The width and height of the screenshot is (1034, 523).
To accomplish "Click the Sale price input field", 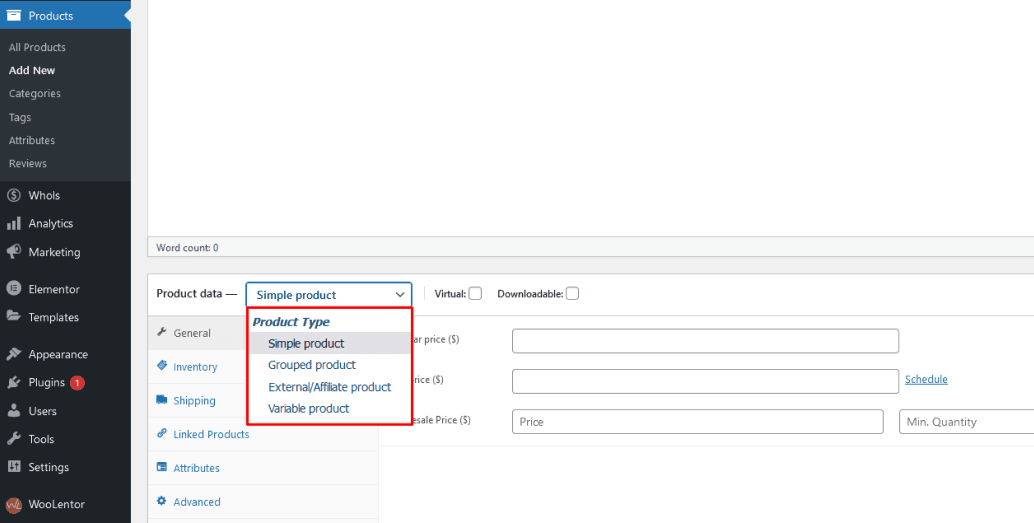I will click(x=705, y=381).
